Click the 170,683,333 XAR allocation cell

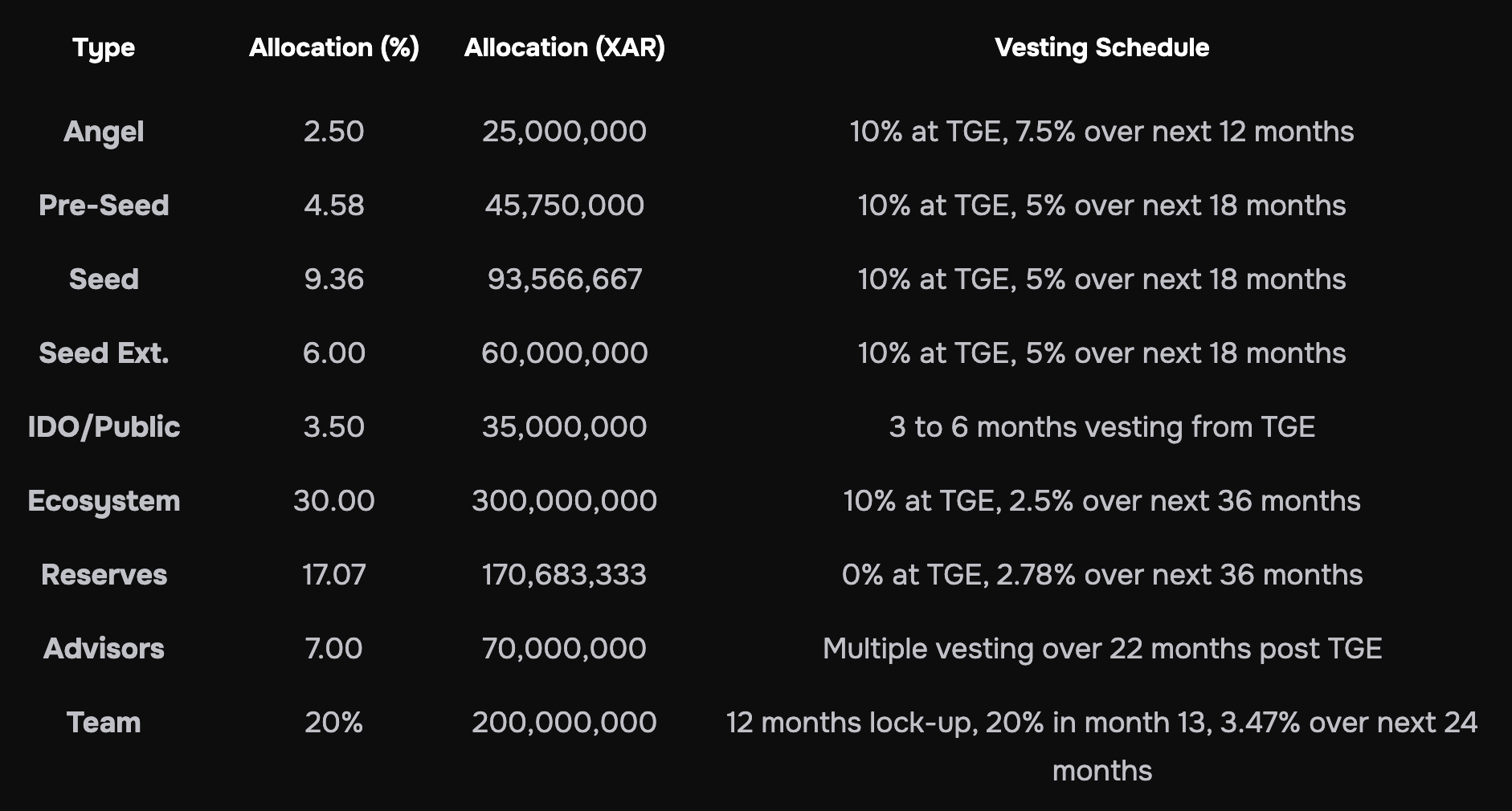click(565, 575)
